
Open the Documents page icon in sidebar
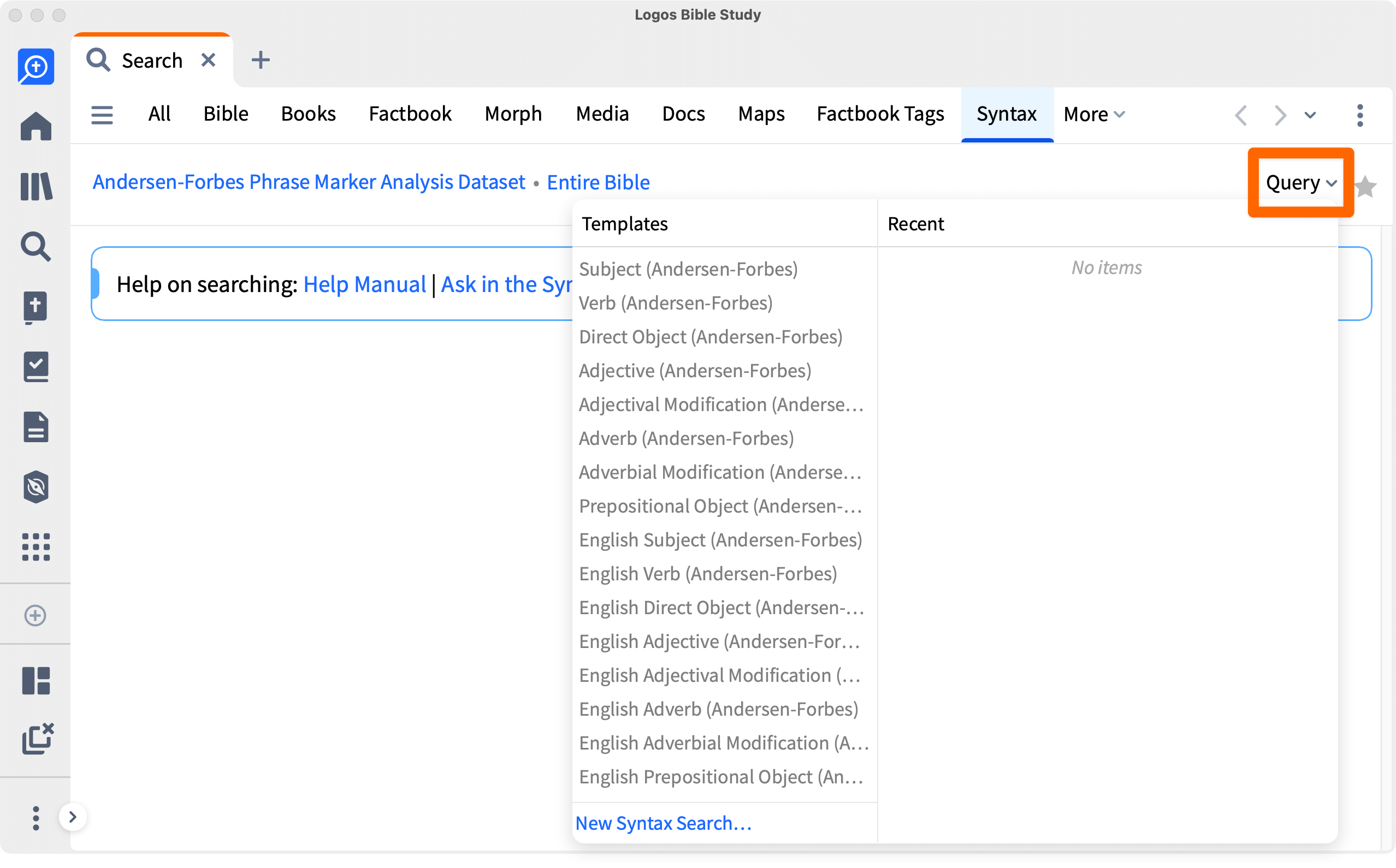click(x=36, y=426)
